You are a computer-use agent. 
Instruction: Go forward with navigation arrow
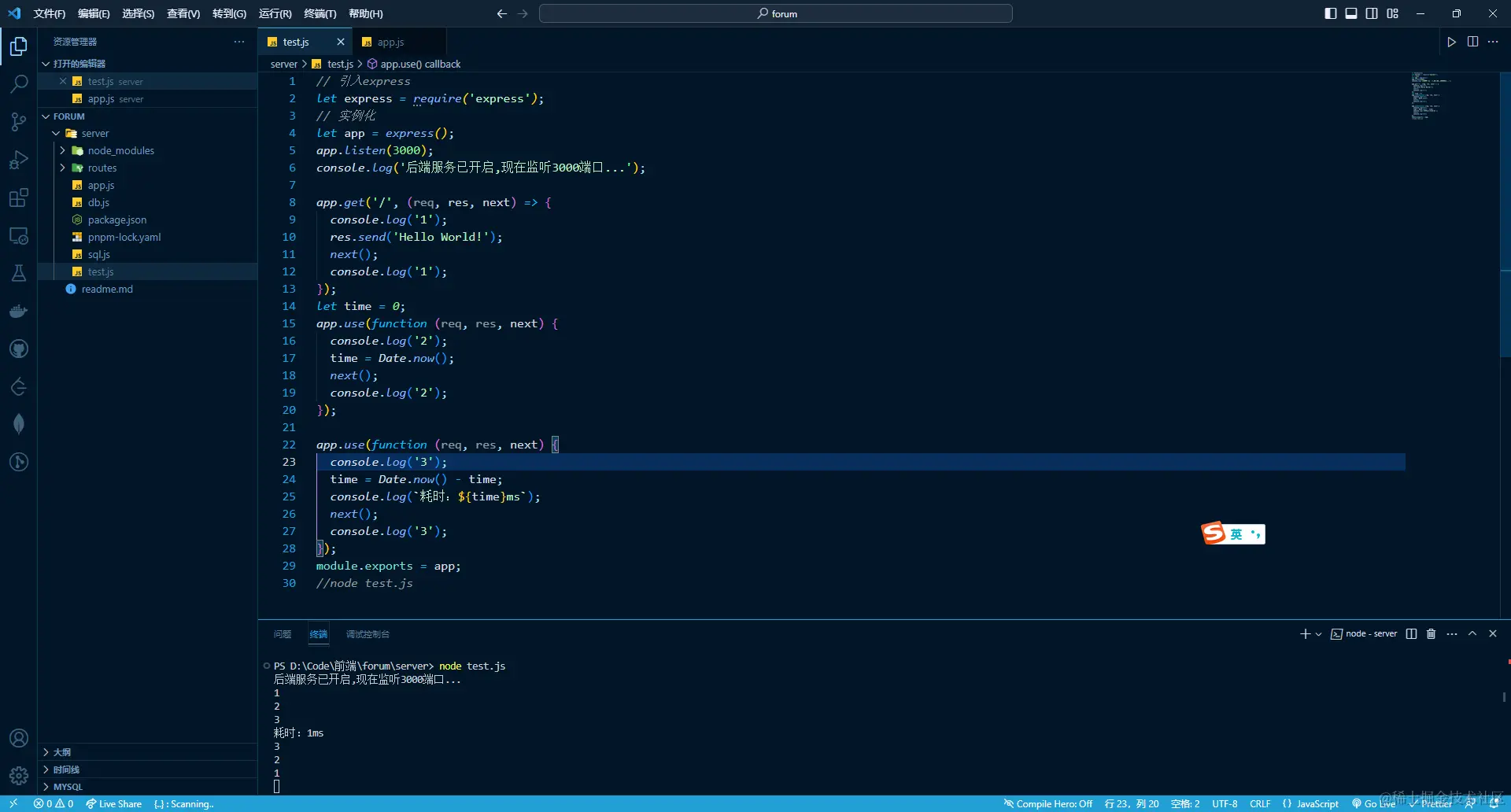pos(523,13)
